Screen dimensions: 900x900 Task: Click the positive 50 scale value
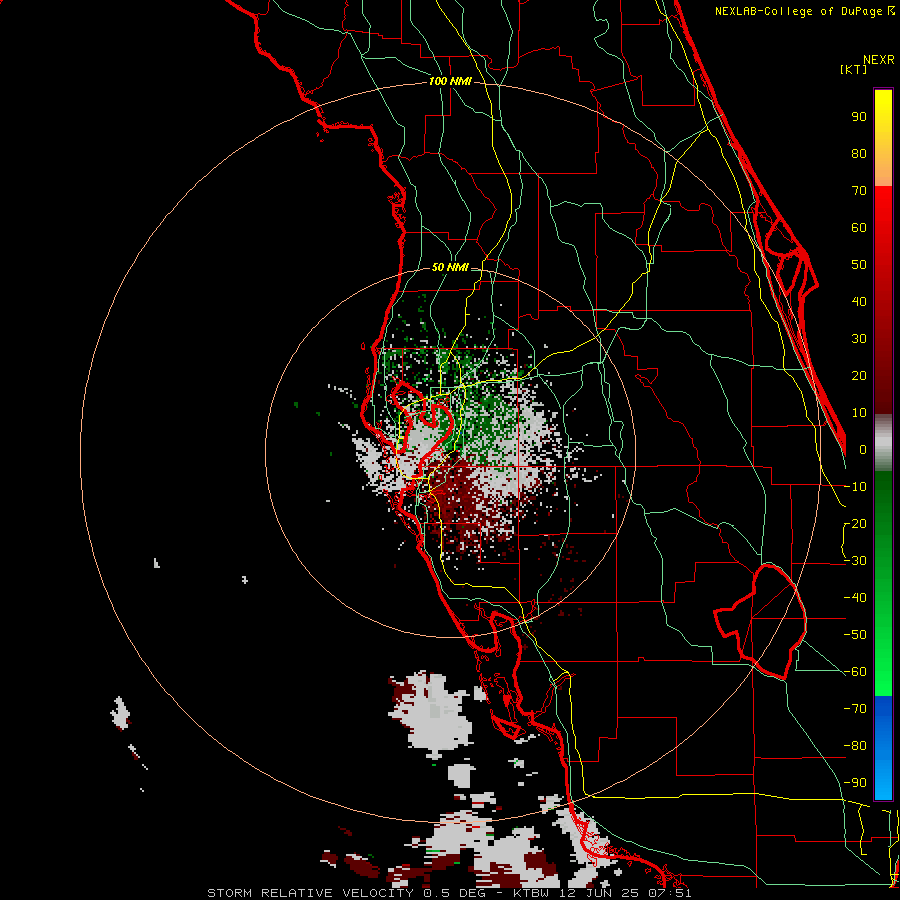859,265
